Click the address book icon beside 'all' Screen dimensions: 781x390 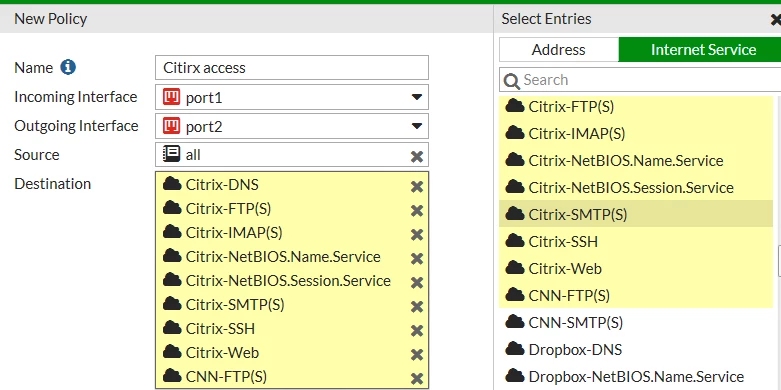(x=171, y=154)
